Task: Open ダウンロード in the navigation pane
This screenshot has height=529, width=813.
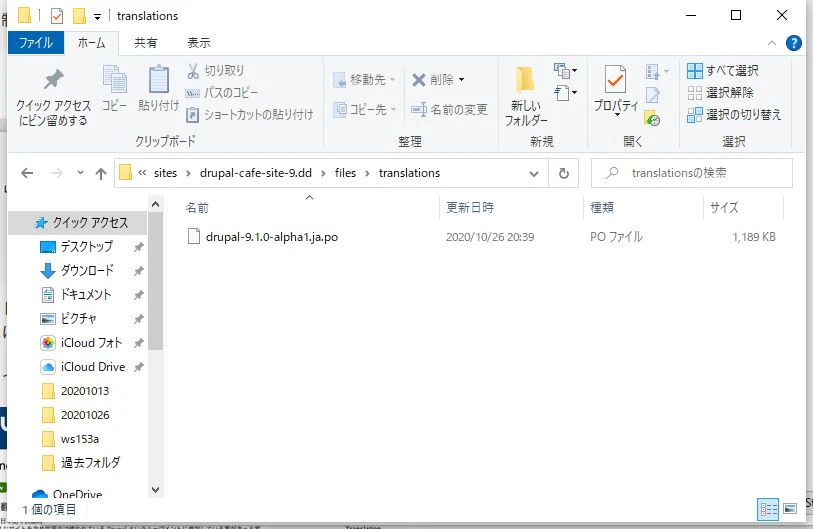Action: coord(77,271)
